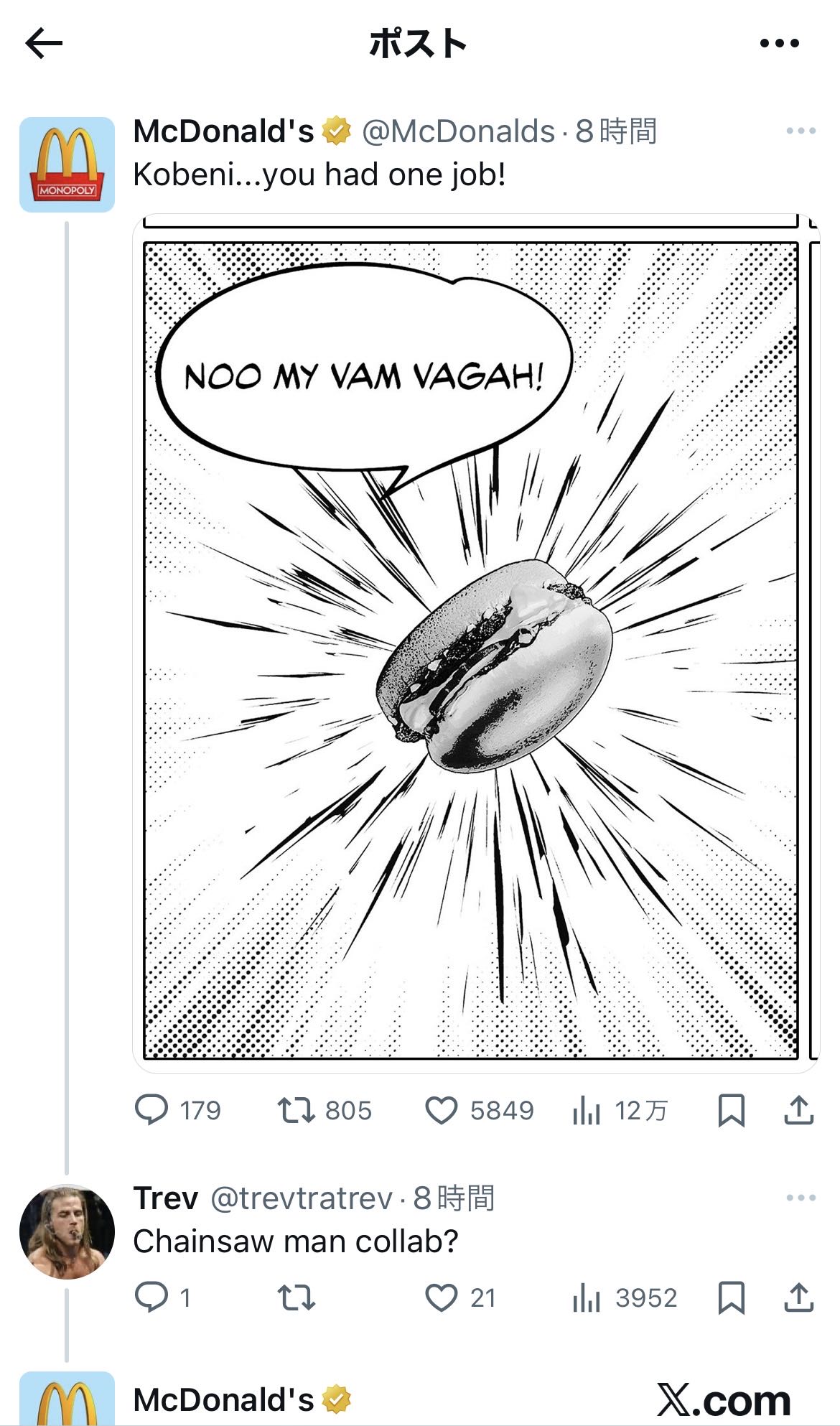Open the @trevtratrev handle link
This screenshot has width=840, height=1426.
point(302,1198)
